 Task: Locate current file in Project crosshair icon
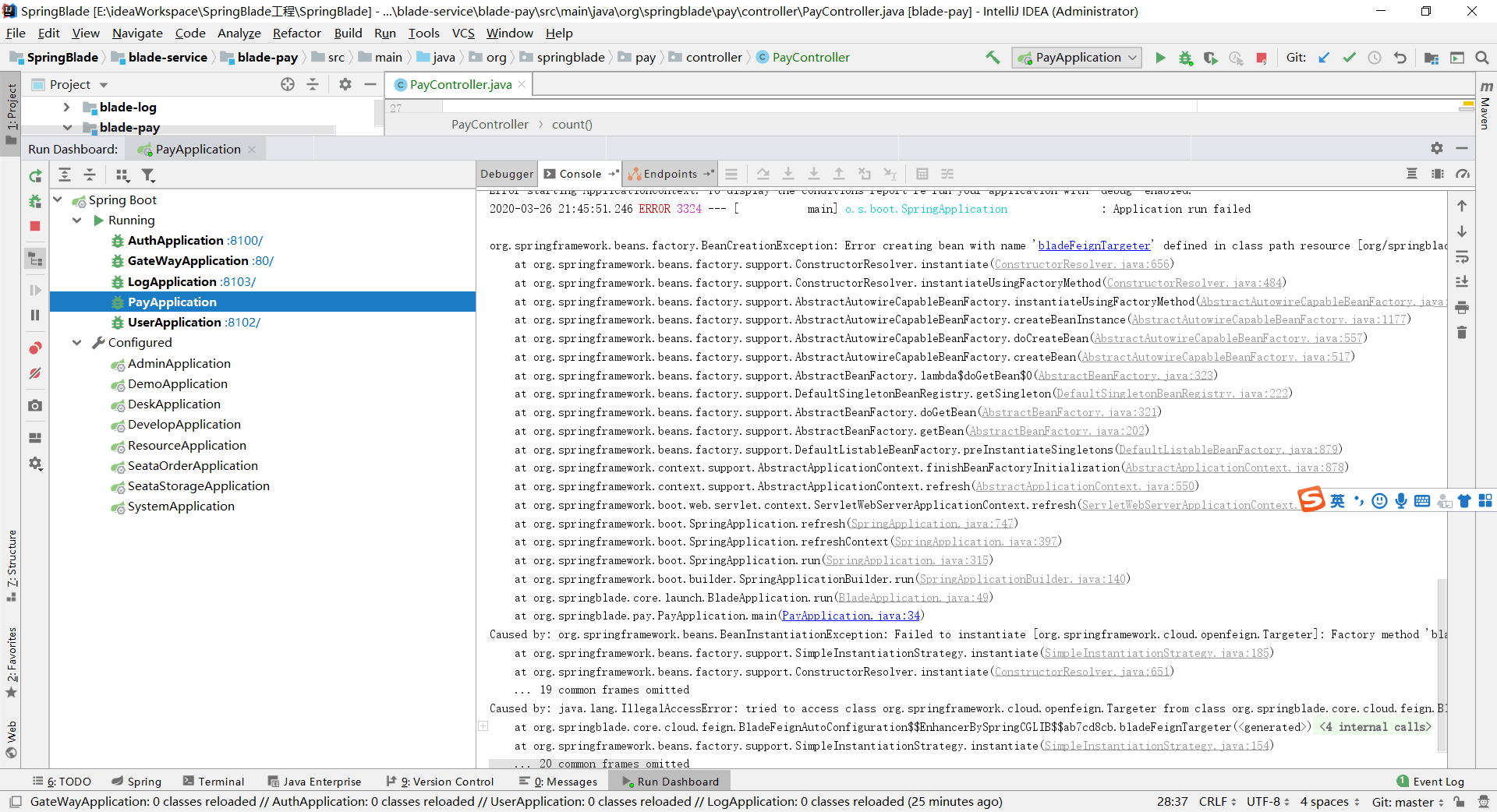288,84
